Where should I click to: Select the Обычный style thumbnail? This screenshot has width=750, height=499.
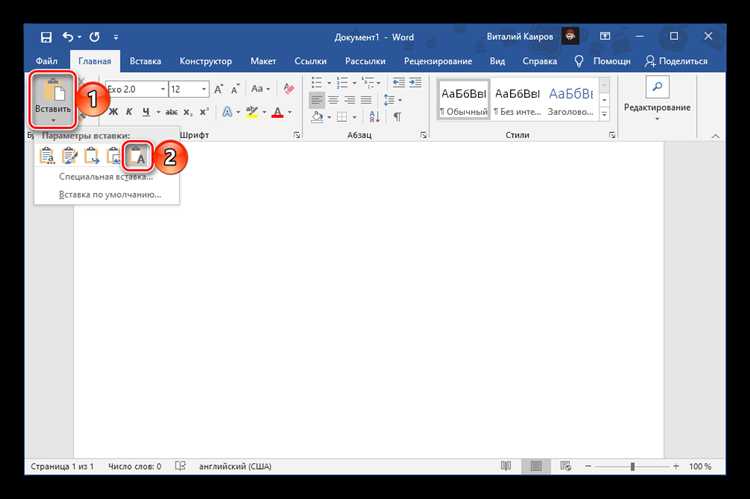tap(463, 100)
